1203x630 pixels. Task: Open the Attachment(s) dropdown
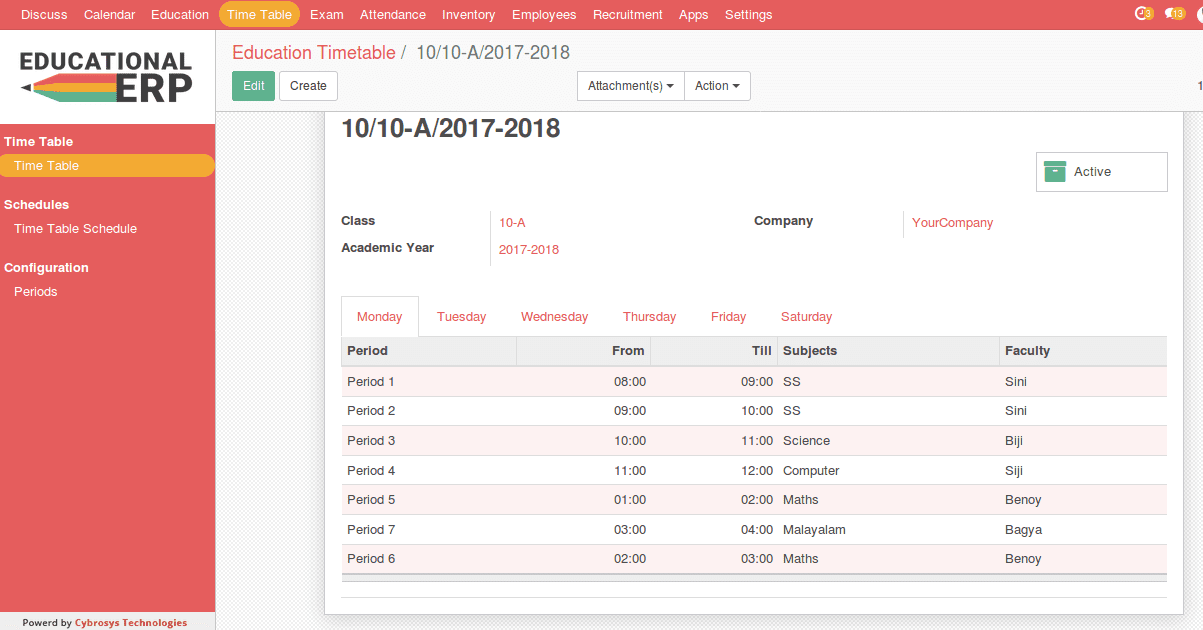point(630,86)
